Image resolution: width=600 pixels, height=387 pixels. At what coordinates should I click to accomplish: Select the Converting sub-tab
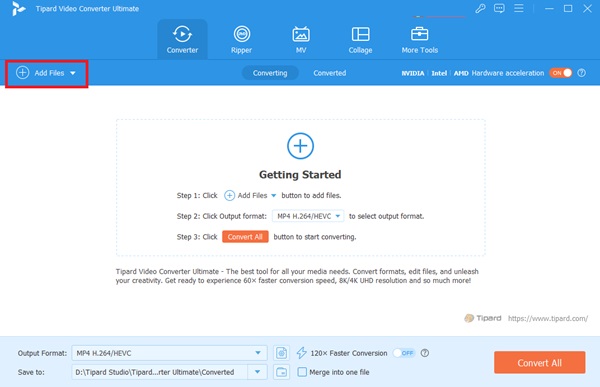click(x=270, y=73)
